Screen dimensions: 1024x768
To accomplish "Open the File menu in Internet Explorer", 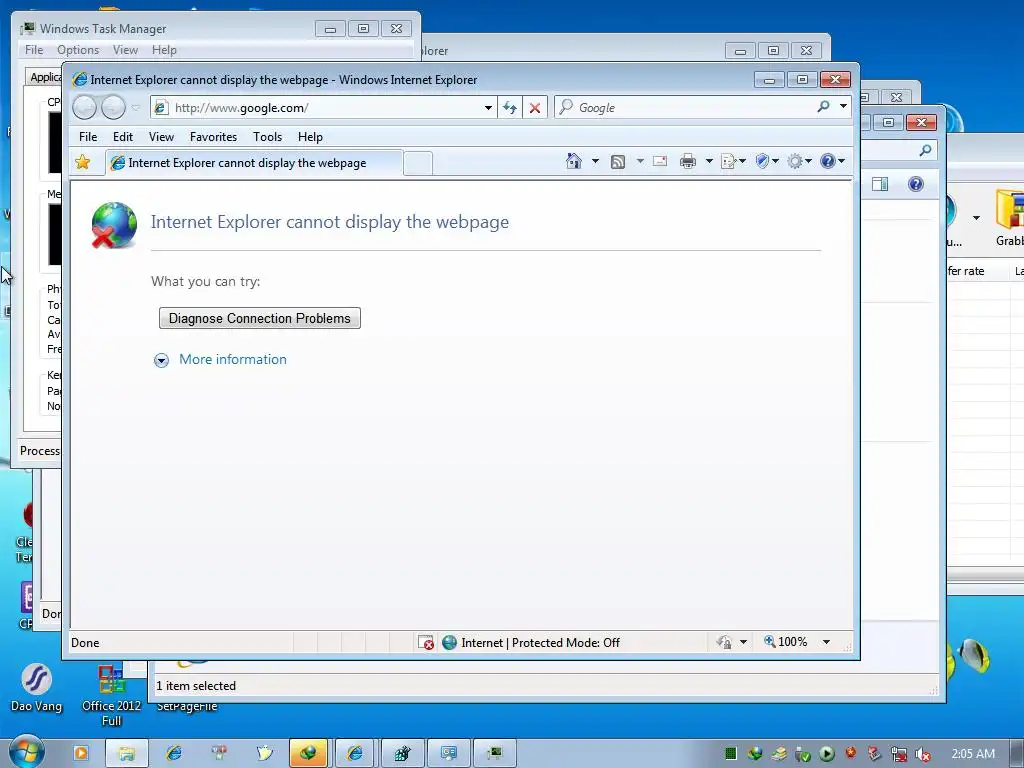I will click(88, 137).
